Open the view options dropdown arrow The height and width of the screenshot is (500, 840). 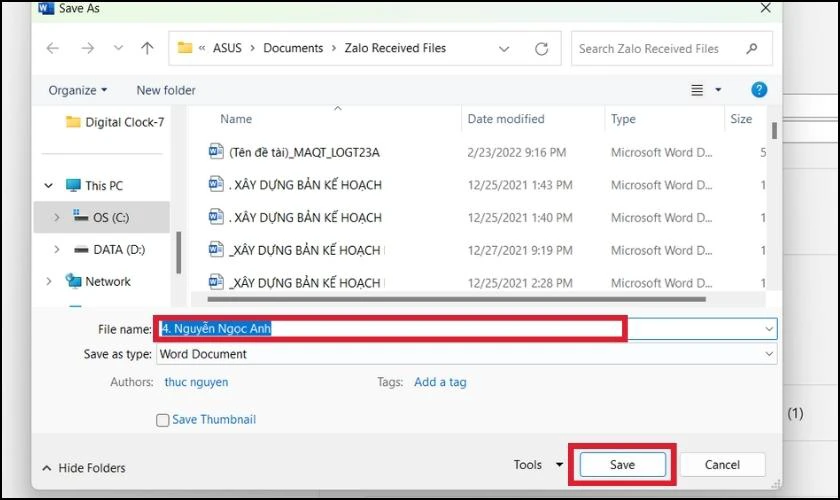coord(718,90)
